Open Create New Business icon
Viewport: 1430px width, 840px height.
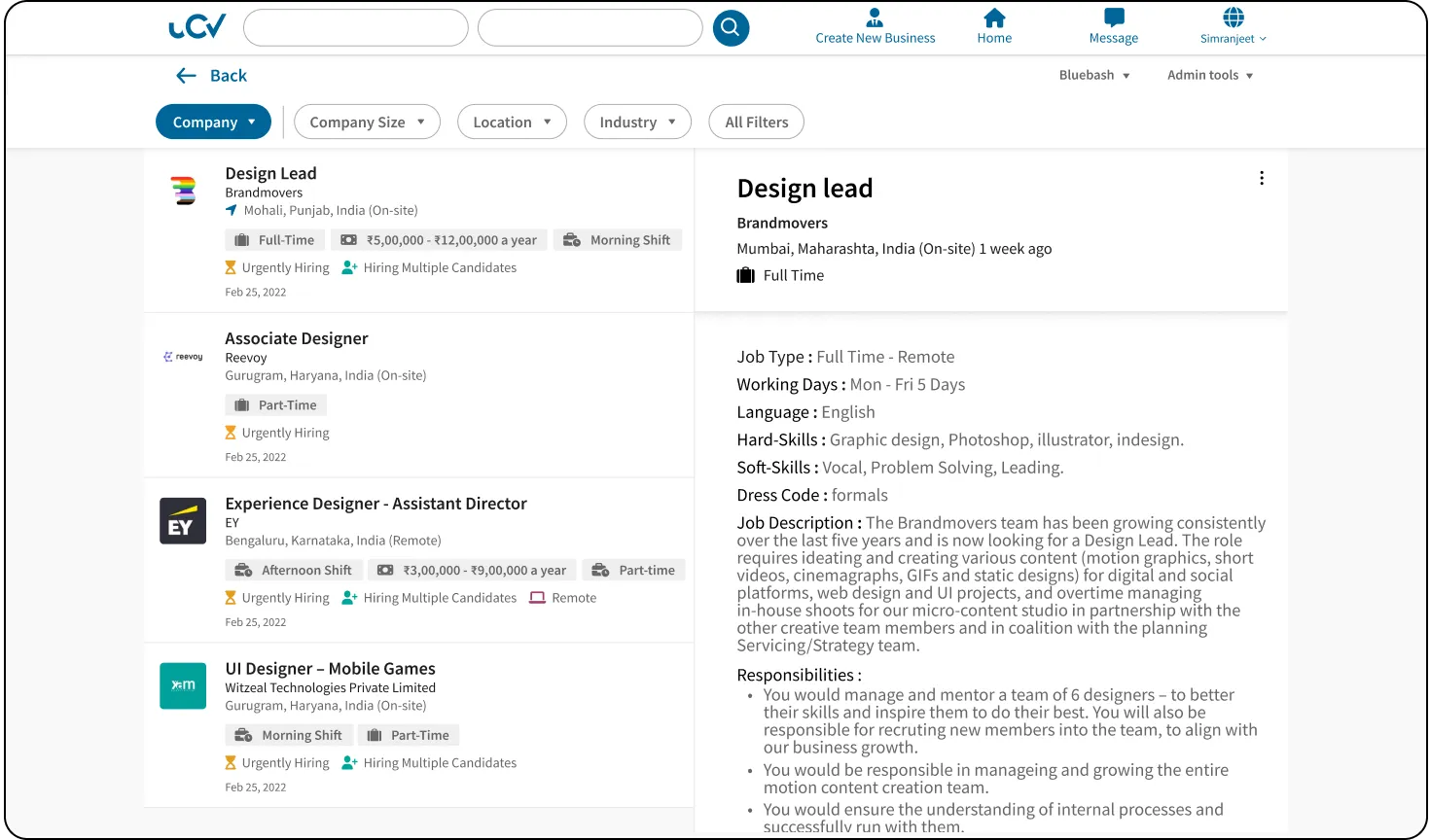coord(875,17)
